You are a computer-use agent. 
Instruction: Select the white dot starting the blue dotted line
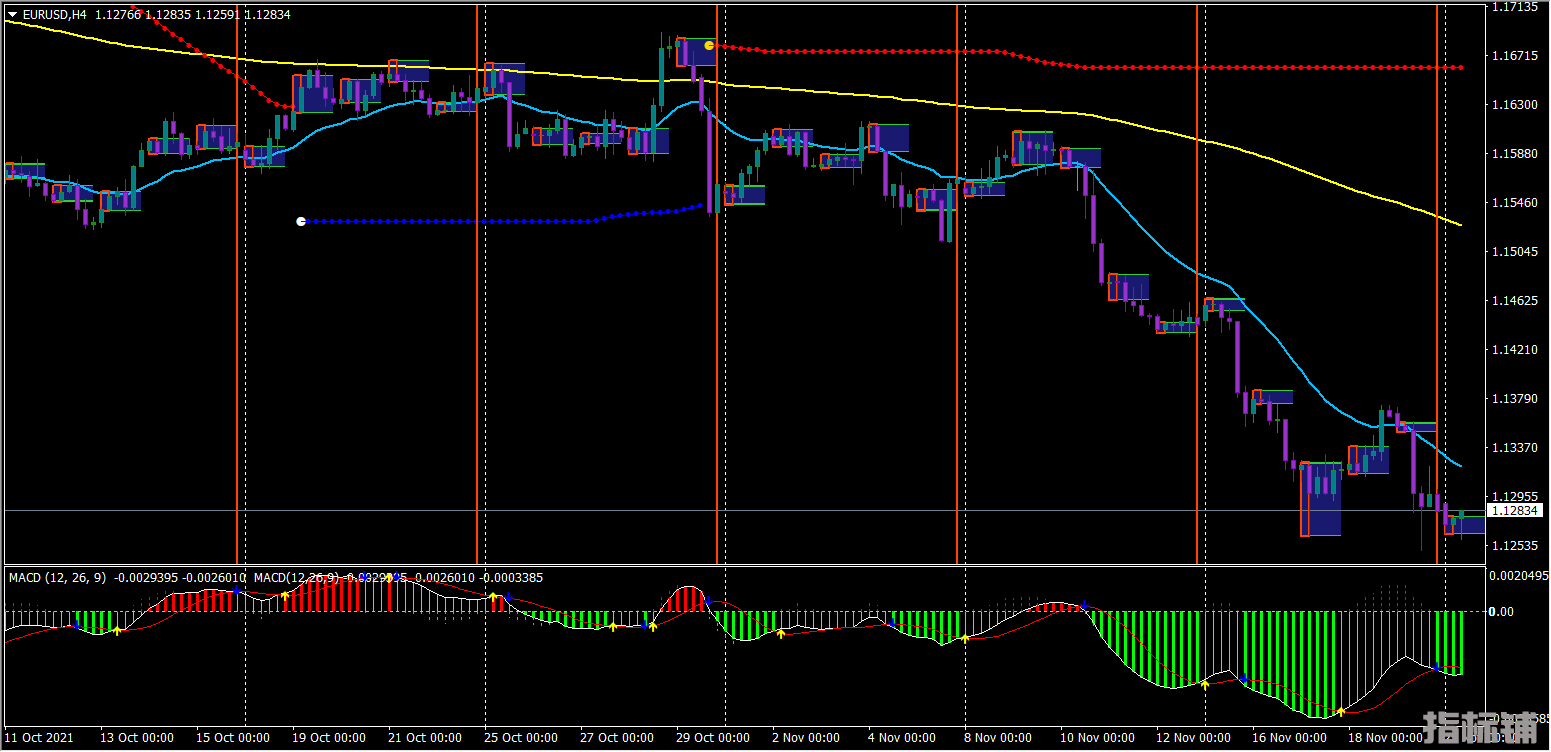[x=301, y=221]
